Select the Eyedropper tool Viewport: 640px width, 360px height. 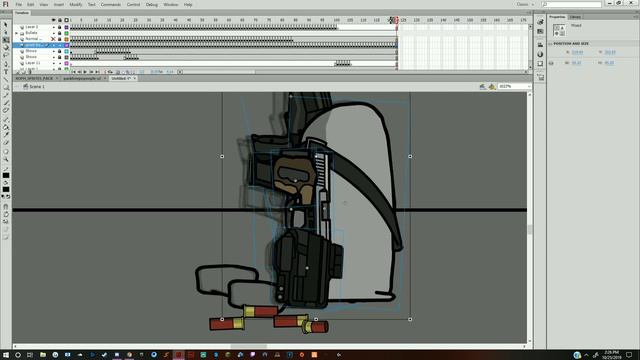click(x=6, y=135)
